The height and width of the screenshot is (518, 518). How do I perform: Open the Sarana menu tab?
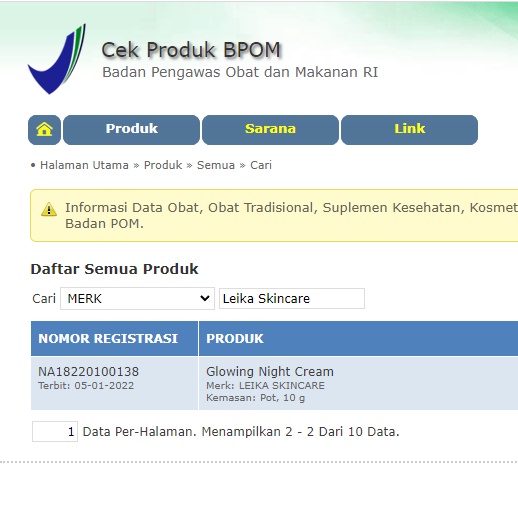click(270, 130)
